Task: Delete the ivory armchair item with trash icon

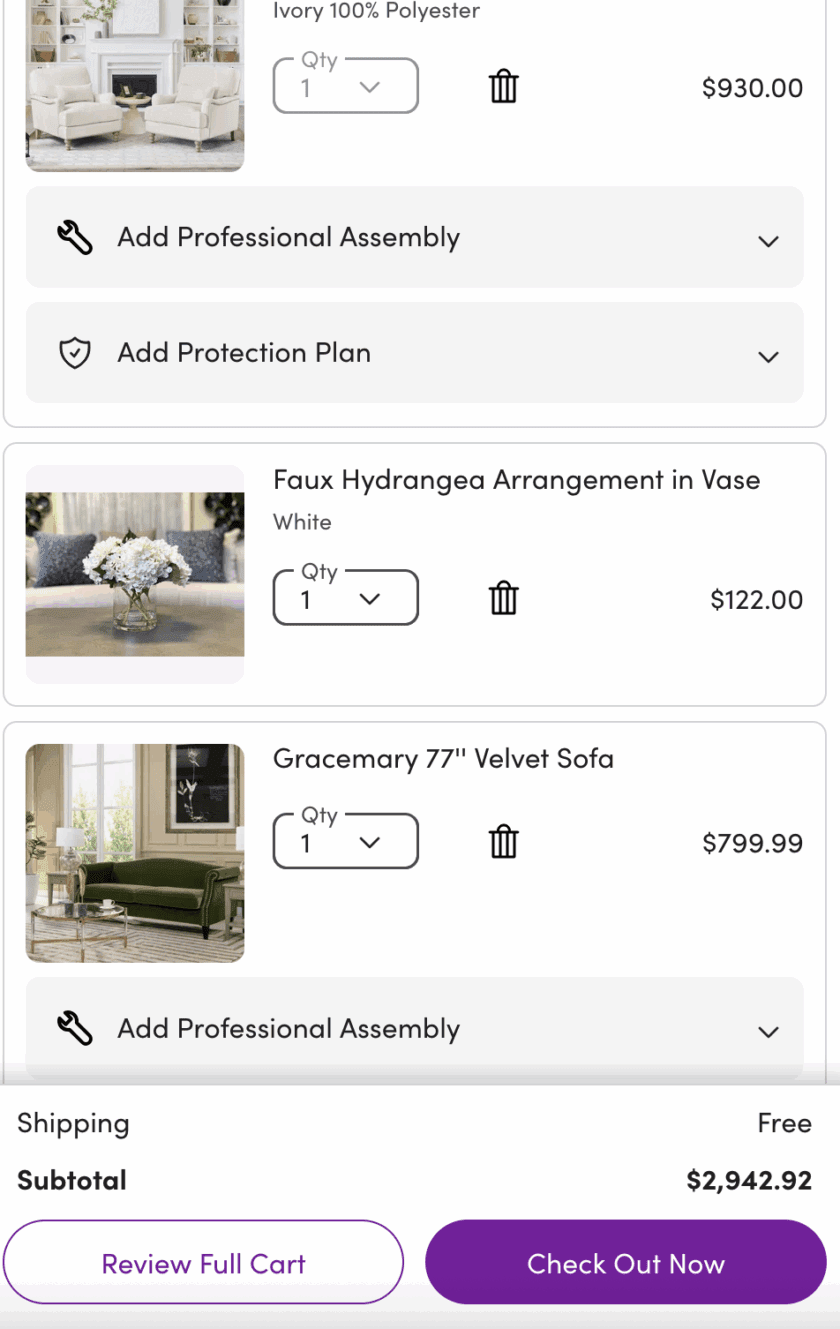Action: tap(504, 87)
